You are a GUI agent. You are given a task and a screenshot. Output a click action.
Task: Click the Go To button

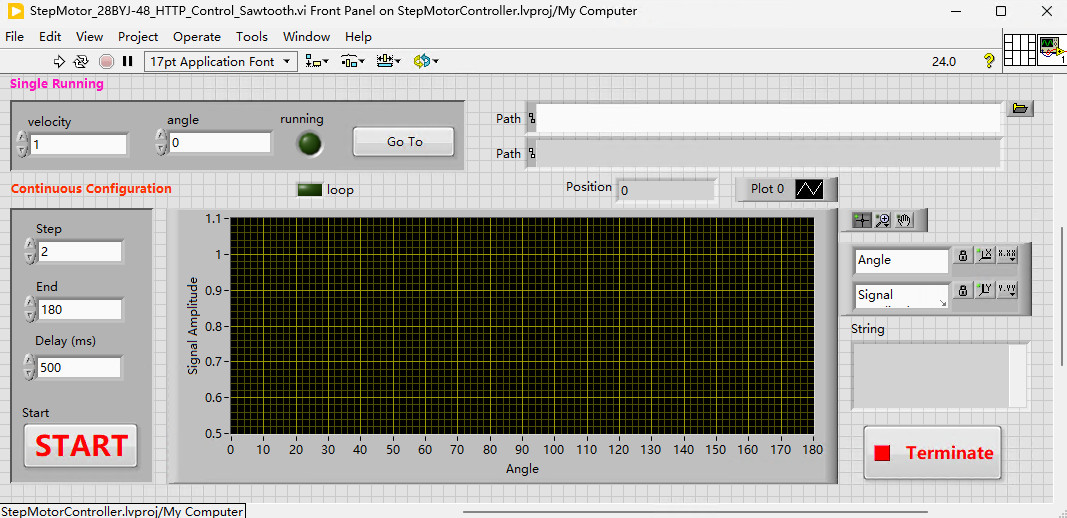pyautogui.click(x=404, y=142)
